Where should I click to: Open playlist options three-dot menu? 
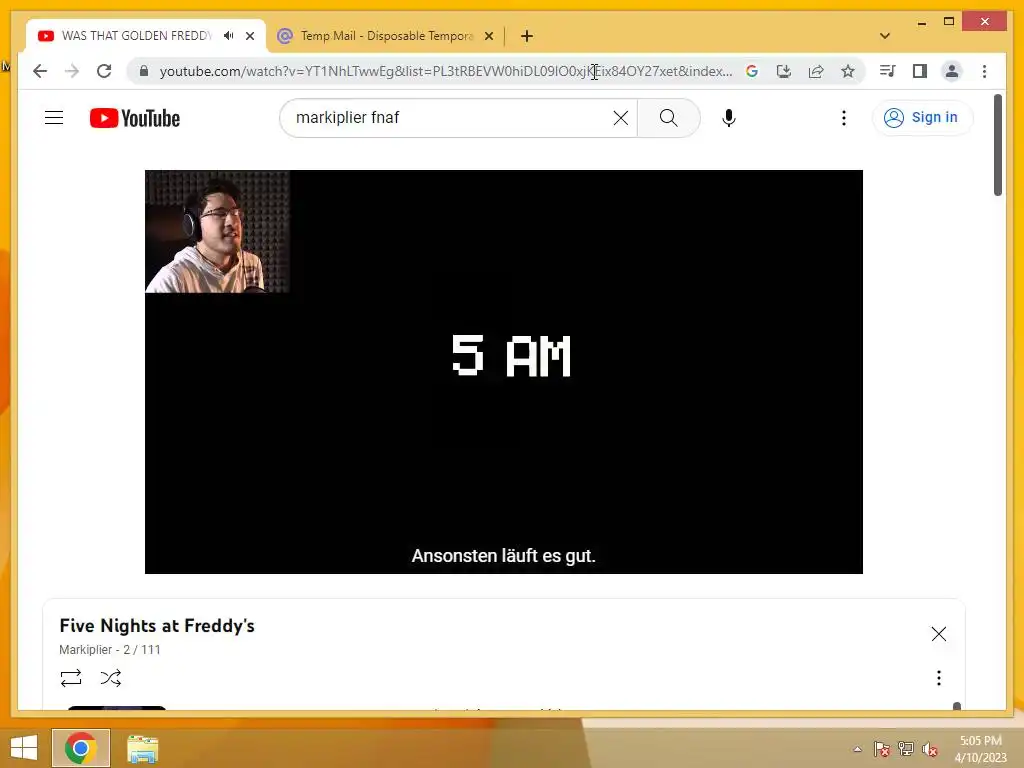click(938, 678)
